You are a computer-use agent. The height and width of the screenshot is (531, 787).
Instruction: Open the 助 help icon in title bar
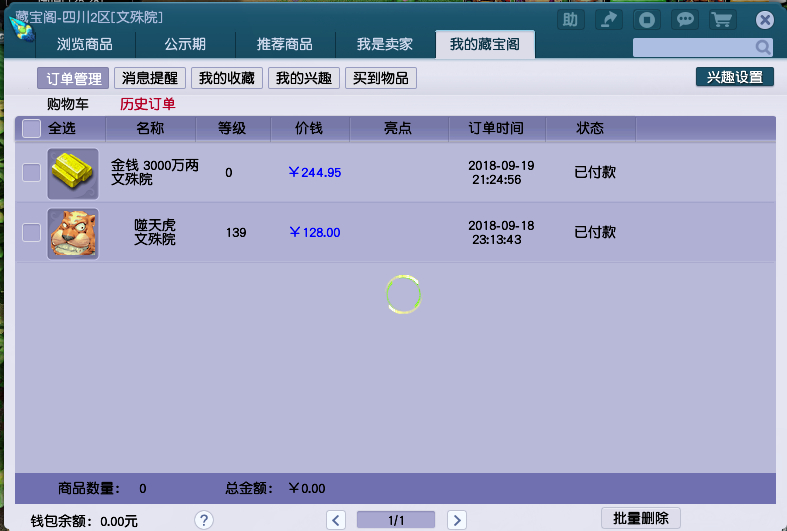(570, 20)
